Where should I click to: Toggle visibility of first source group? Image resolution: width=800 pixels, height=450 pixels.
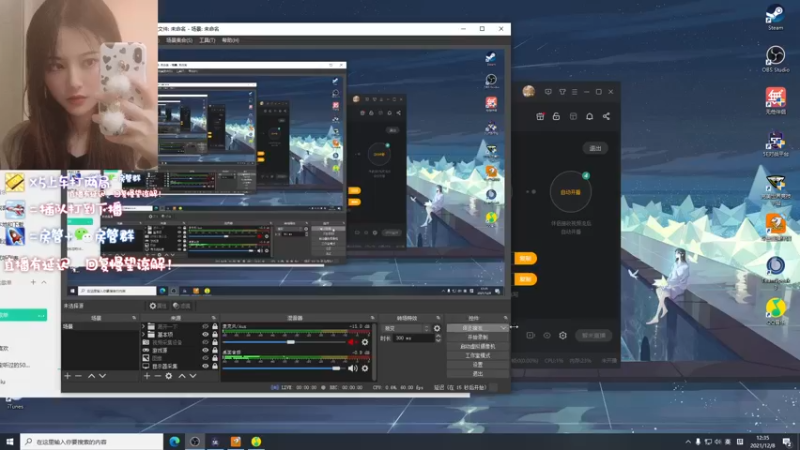click(206, 327)
